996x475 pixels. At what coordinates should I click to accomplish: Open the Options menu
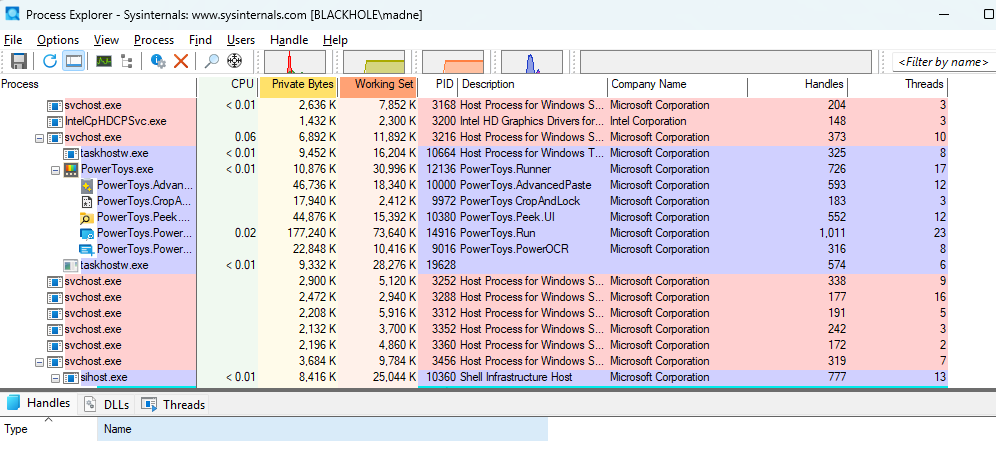tap(58, 40)
